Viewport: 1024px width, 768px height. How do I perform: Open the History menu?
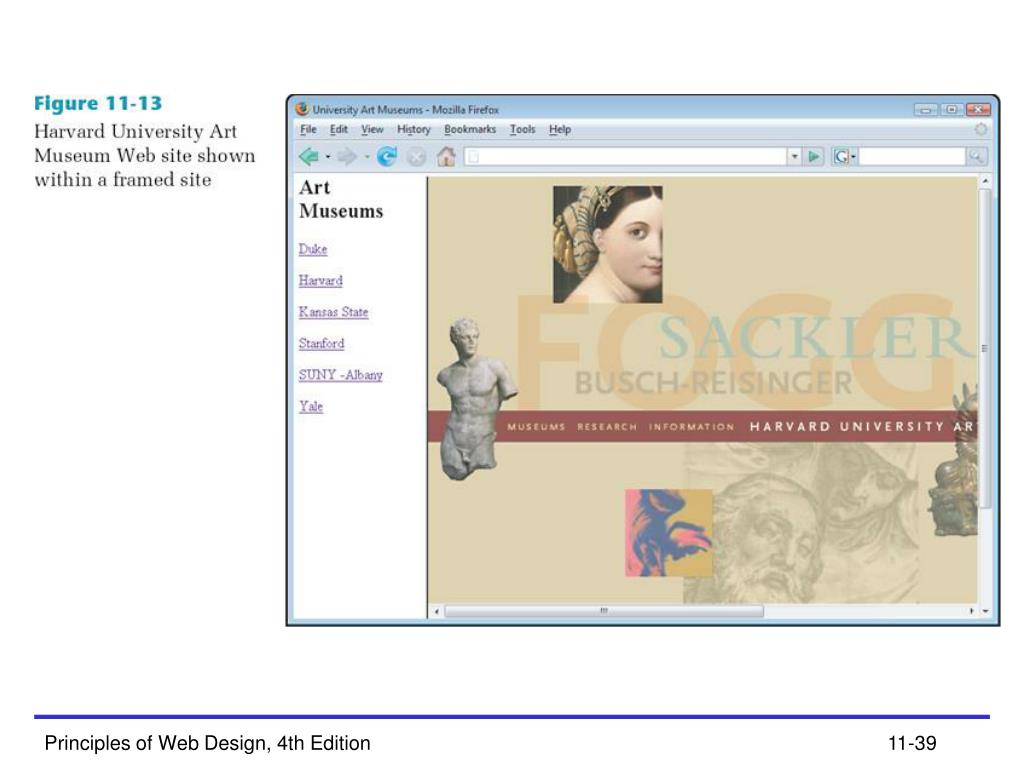[414, 129]
